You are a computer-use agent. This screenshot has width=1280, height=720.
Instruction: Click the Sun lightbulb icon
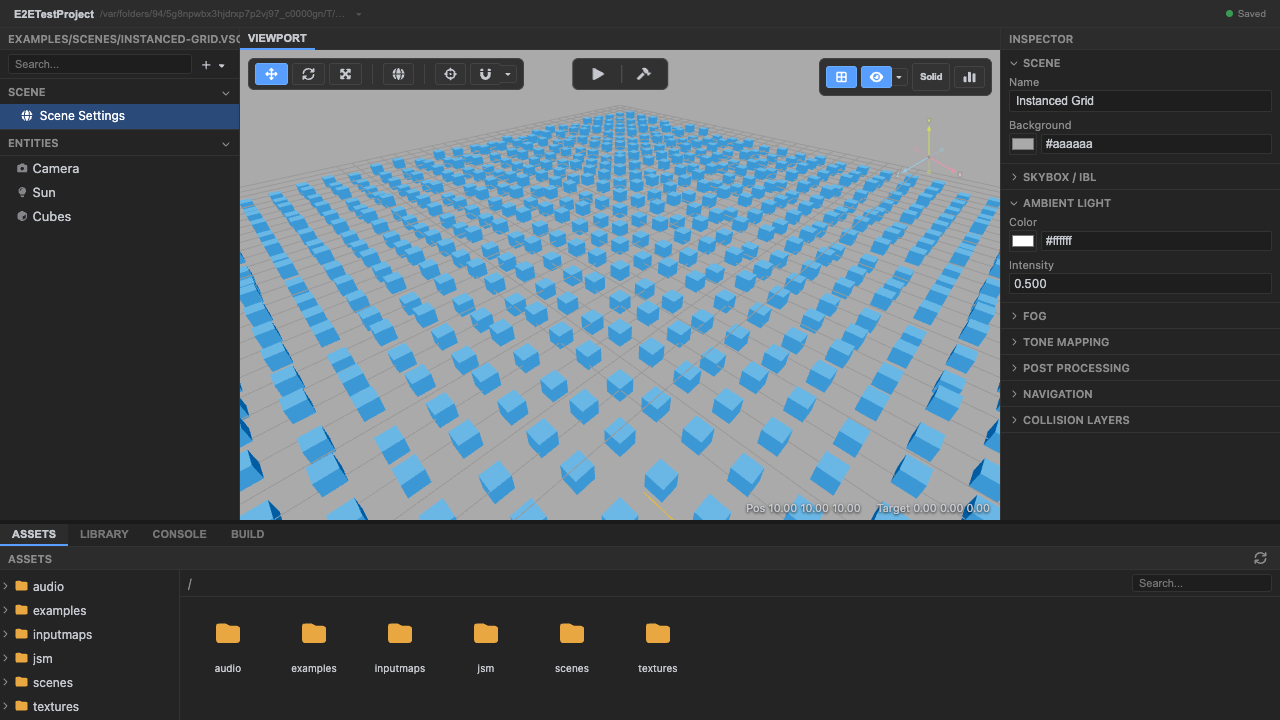[x=22, y=193]
